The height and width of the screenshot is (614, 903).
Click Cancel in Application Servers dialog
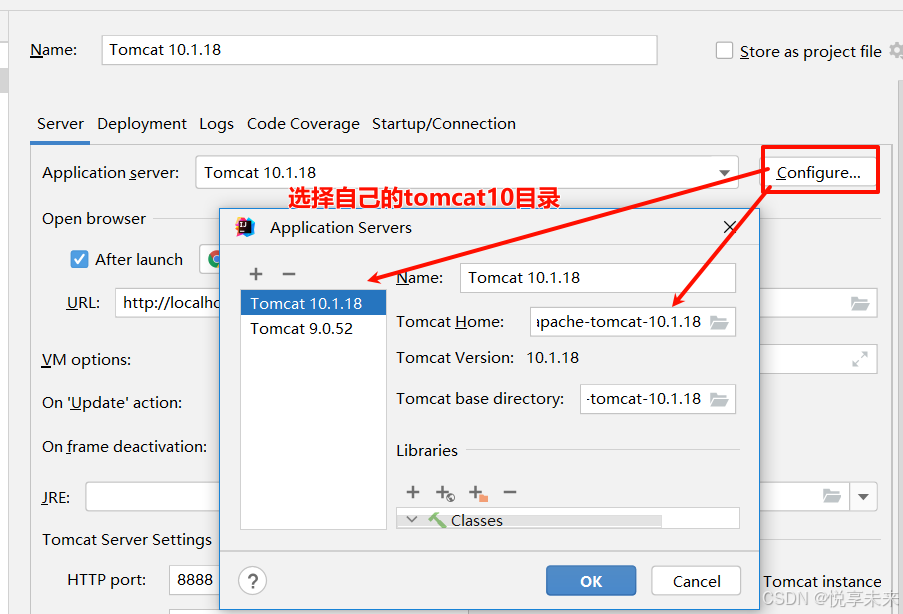click(x=696, y=581)
